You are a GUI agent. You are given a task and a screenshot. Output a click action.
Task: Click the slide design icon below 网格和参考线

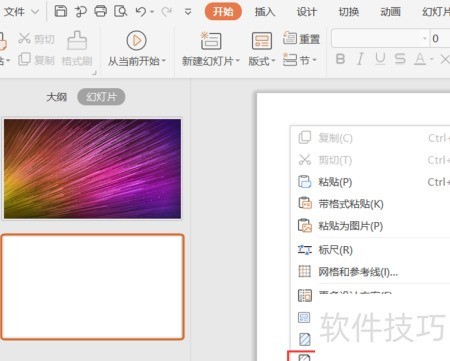[305, 295]
